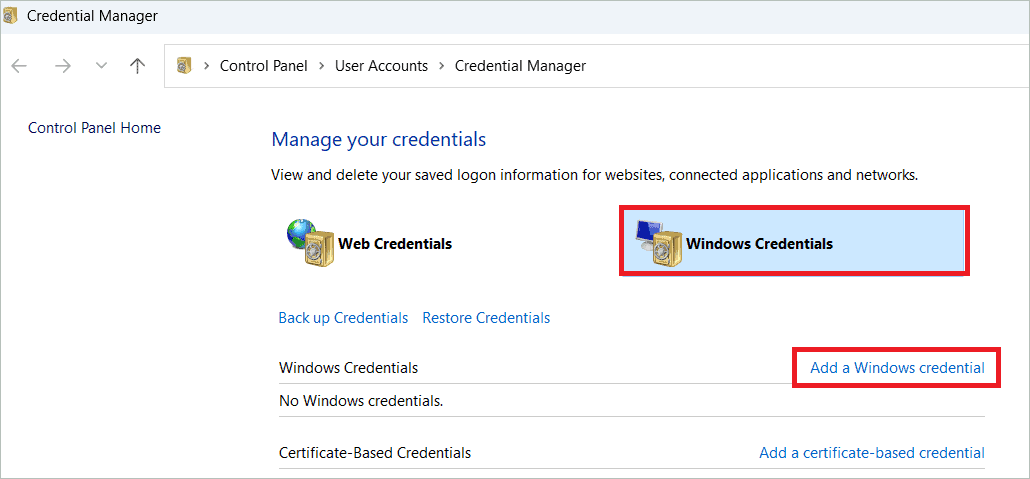Click Back up Credentials link

coord(343,318)
